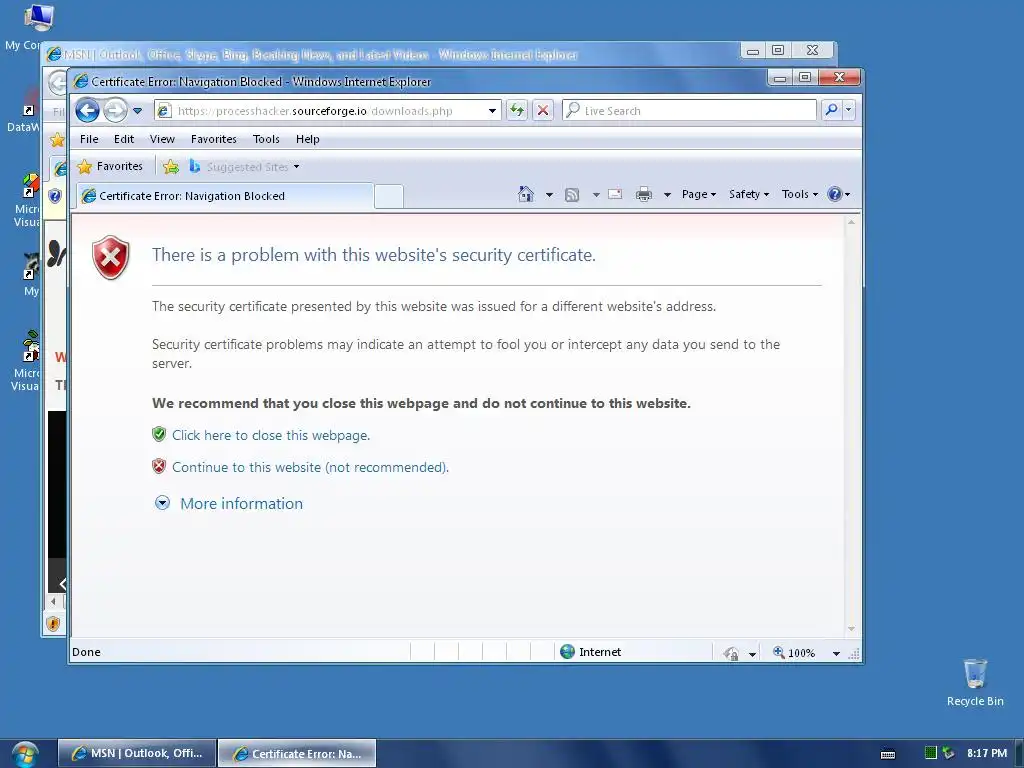The width and height of the screenshot is (1024, 768).
Task: Go back with the Back arrow button
Action: click(x=88, y=110)
